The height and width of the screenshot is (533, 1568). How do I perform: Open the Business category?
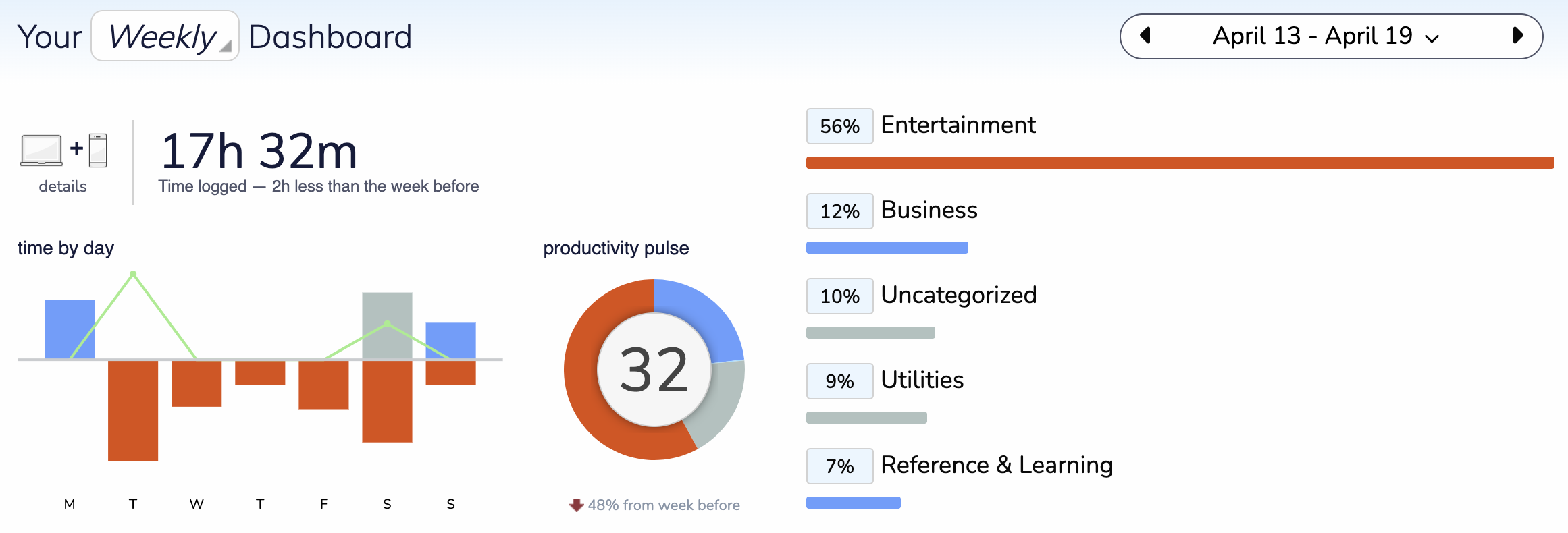[x=929, y=211]
